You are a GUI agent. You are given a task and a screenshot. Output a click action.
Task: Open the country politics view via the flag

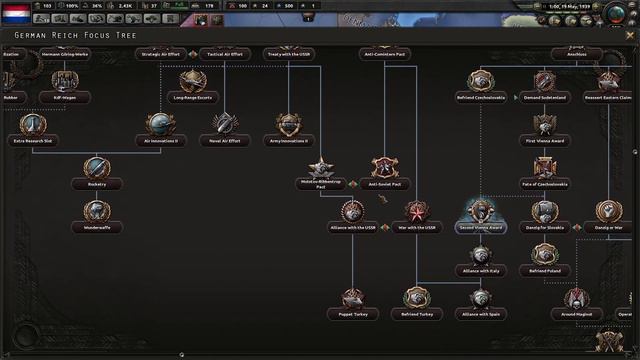click(16, 13)
